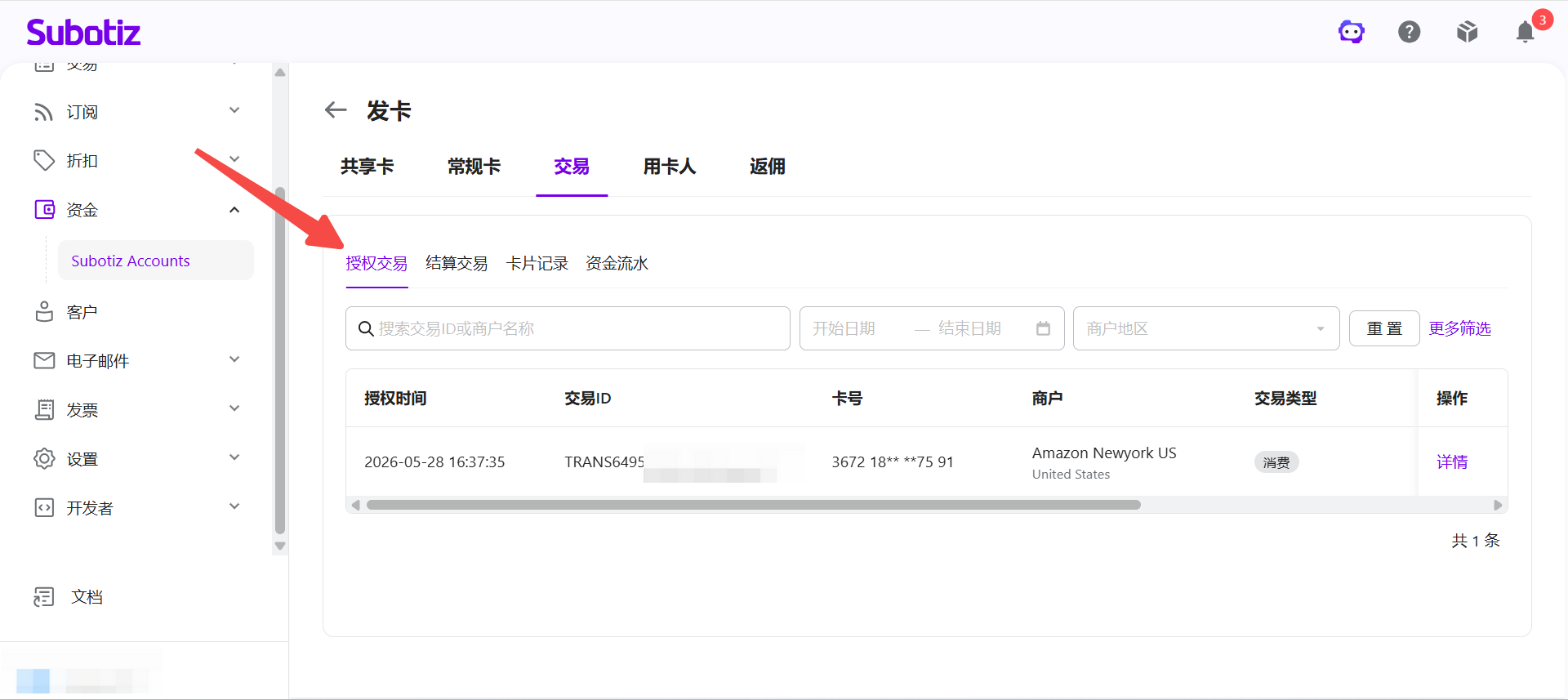This screenshot has height=700, width=1568.
Task: Switch to the 用卡人 tab
Action: coord(670,167)
